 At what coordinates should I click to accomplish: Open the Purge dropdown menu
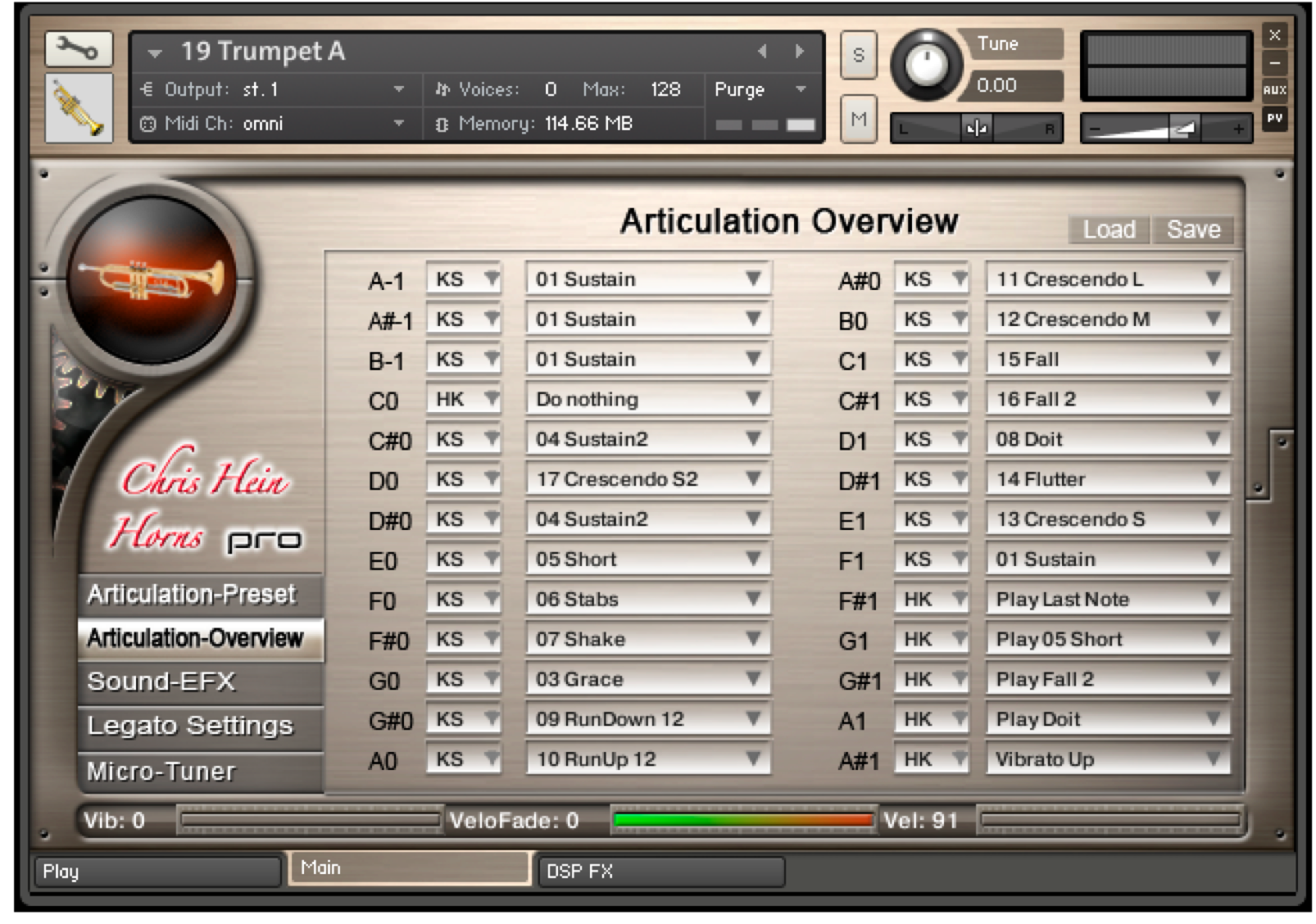[762, 89]
